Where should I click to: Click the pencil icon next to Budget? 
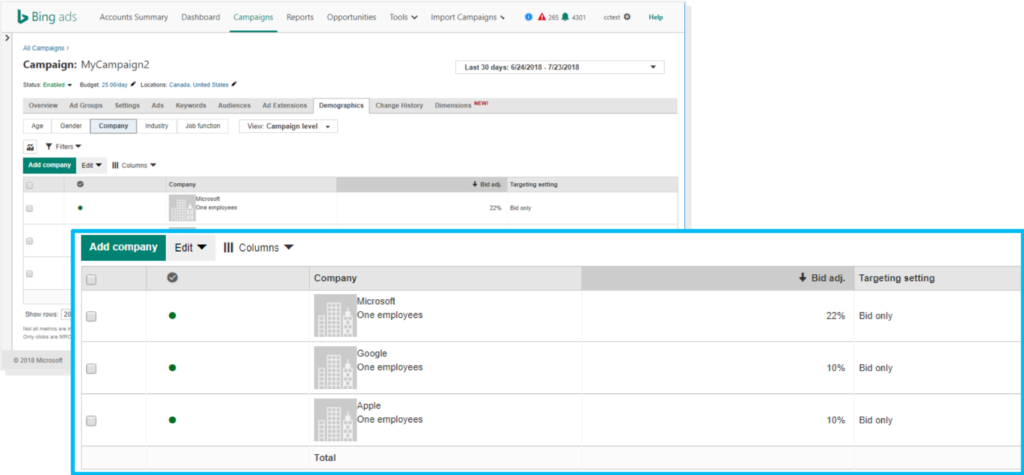point(133,84)
